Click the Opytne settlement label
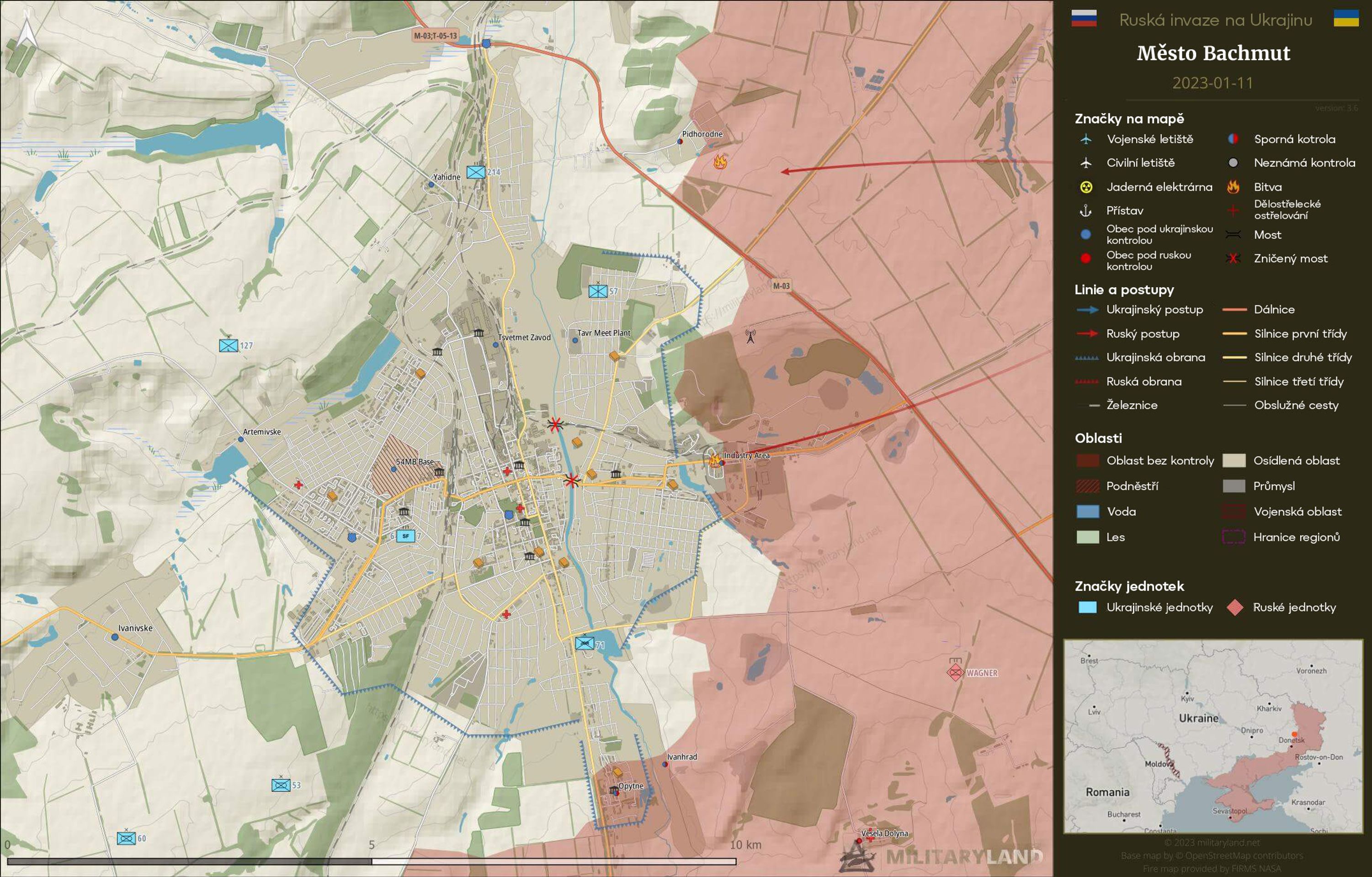Screen dimensions: 1372x877 631,786
